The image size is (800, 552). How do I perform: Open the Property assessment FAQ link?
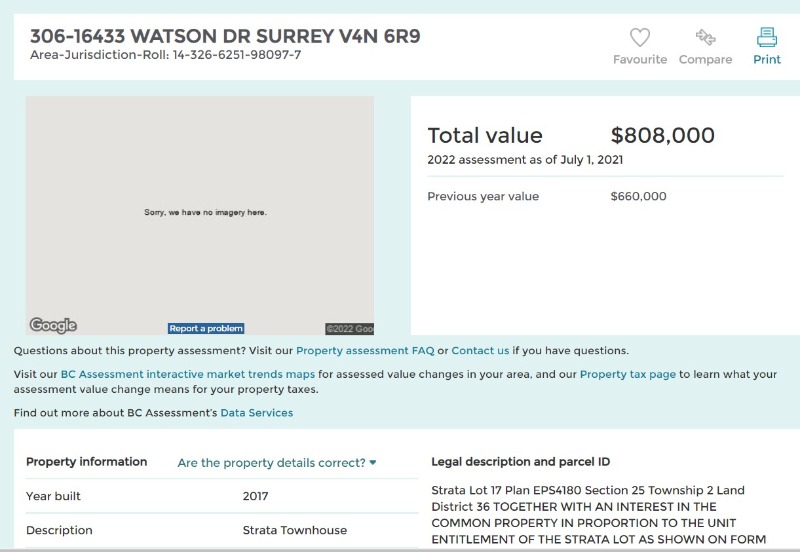pyautogui.click(x=365, y=350)
